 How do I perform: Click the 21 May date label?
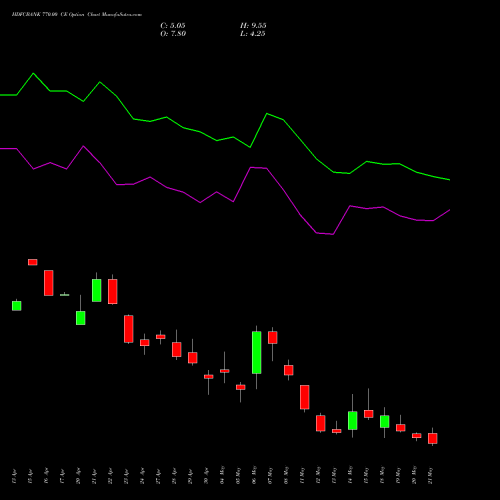point(430,475)
